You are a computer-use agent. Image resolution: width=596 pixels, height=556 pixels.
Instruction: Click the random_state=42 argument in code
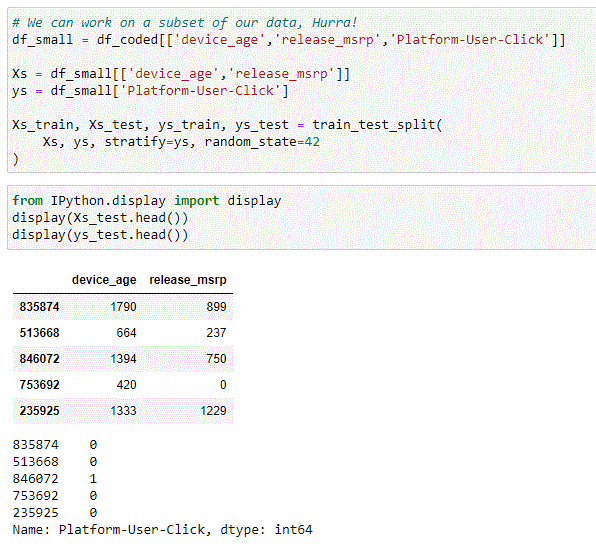point(262,142)
